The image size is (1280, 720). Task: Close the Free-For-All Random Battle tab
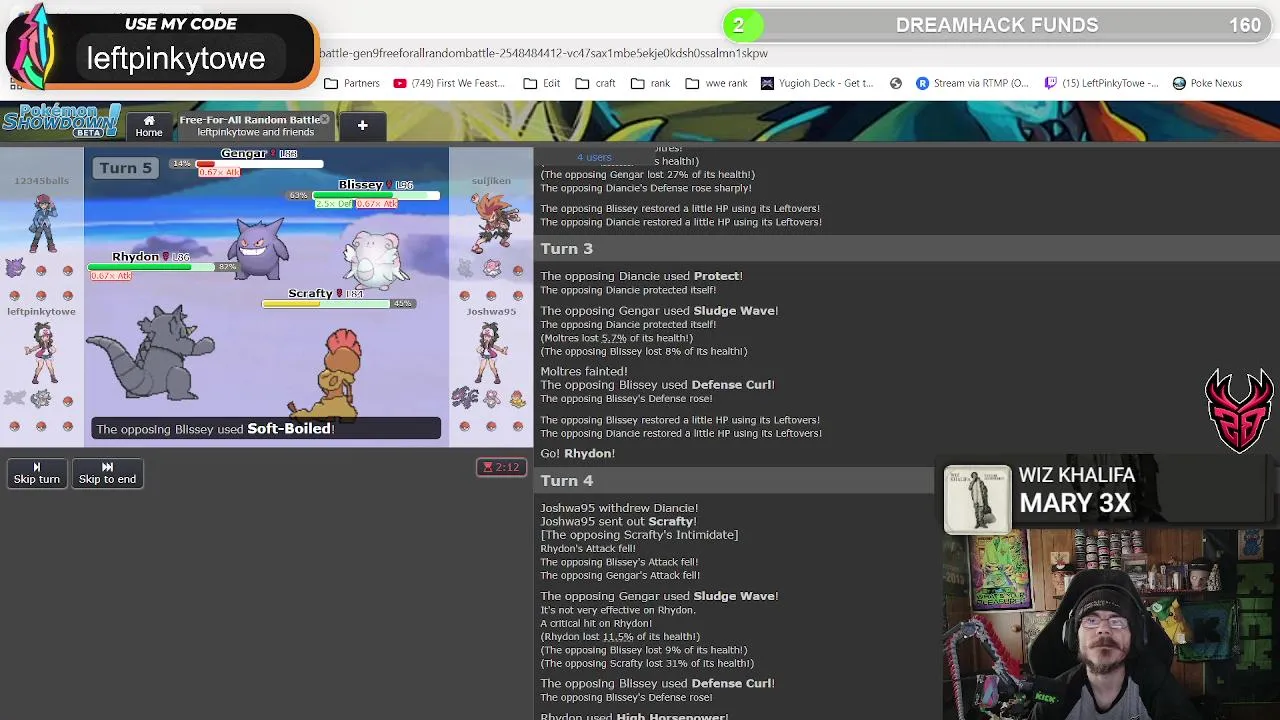(x=324, y=119)
